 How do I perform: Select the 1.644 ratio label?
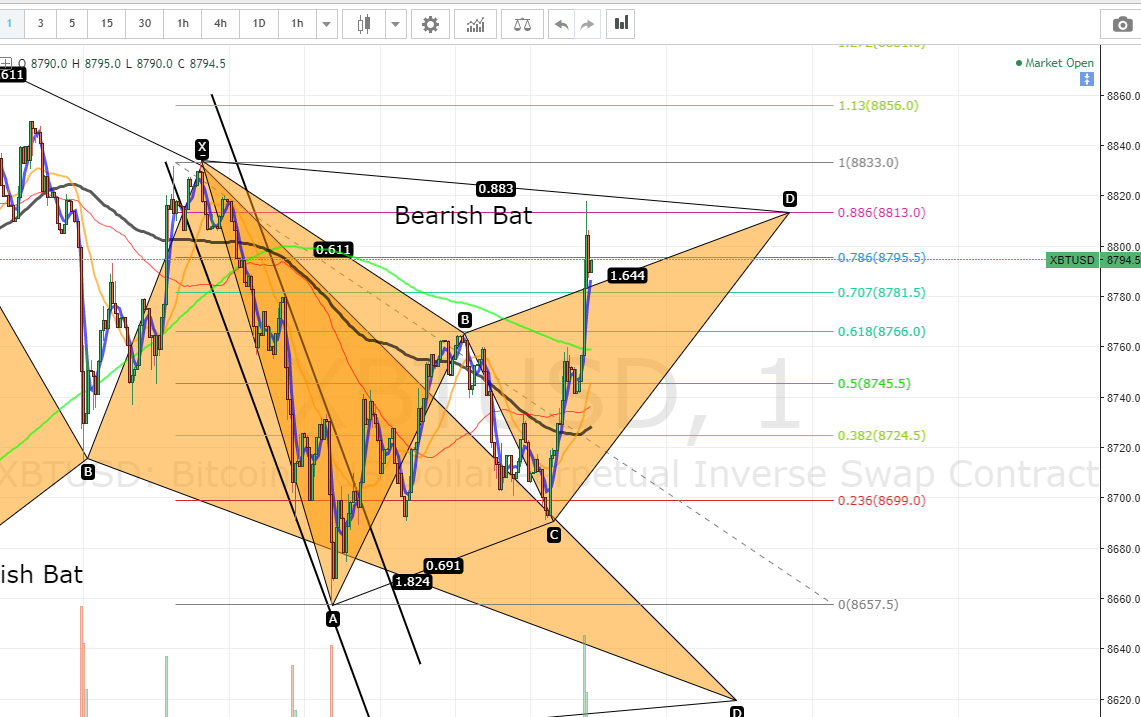coord(627,276)
